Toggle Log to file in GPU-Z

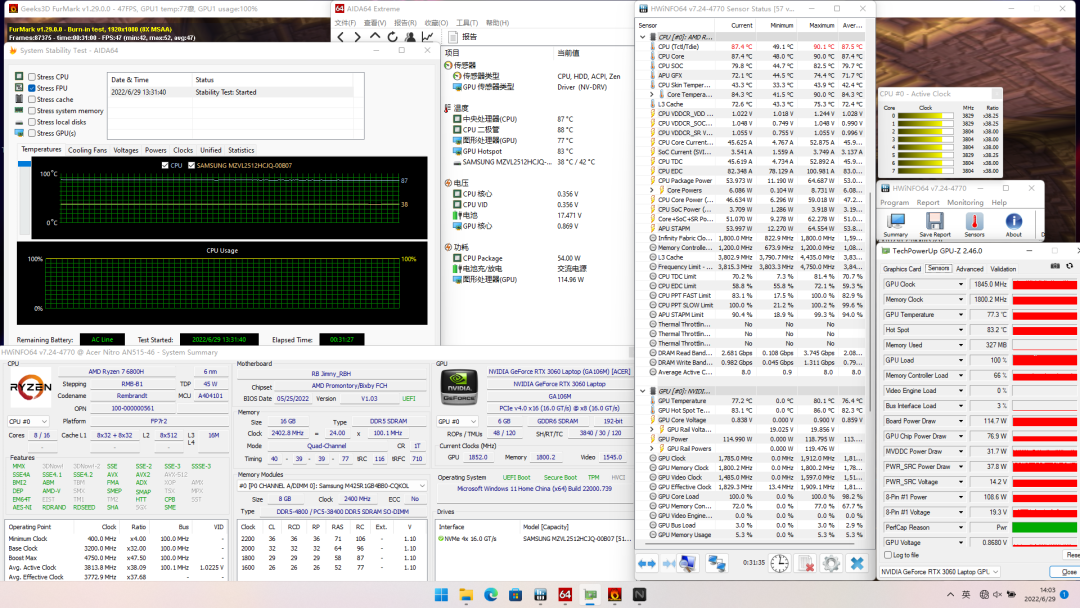click(888, 554)
